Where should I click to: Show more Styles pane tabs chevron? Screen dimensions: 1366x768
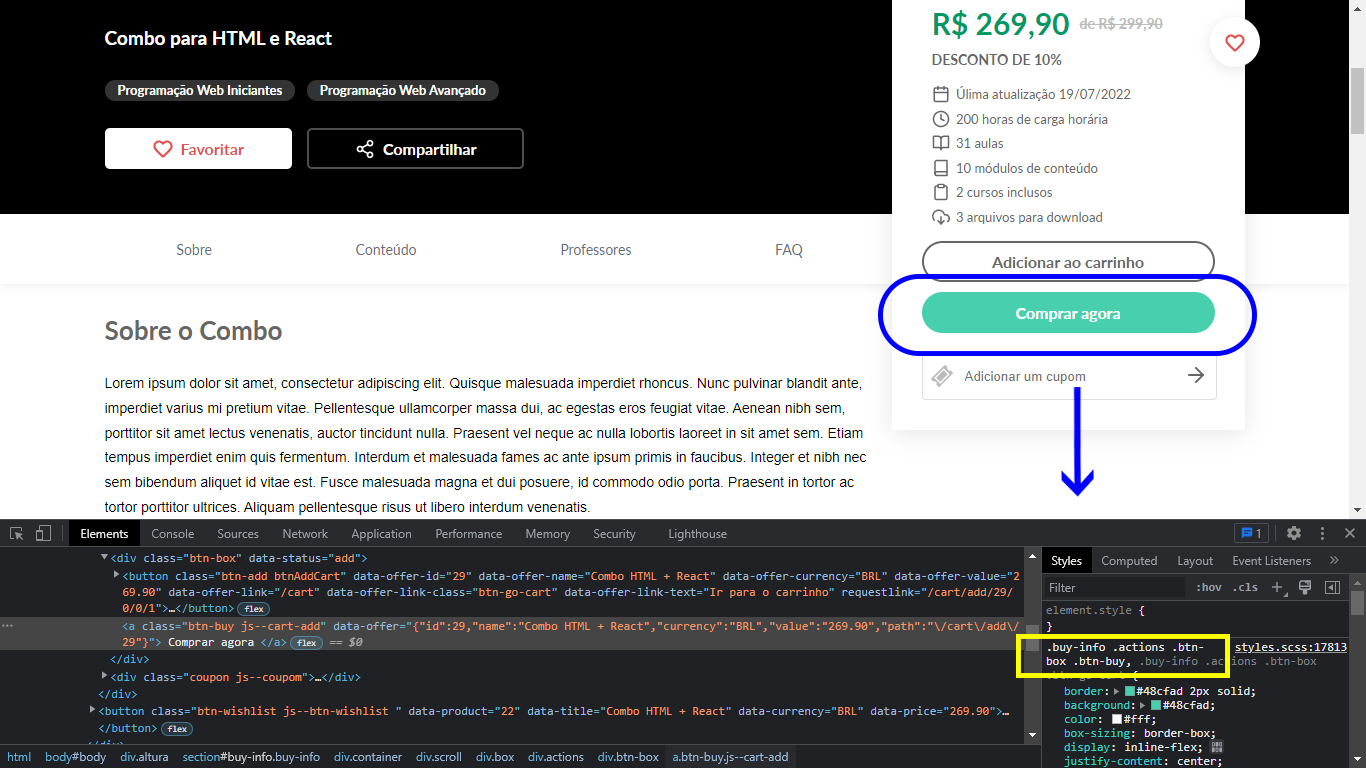1334,560
